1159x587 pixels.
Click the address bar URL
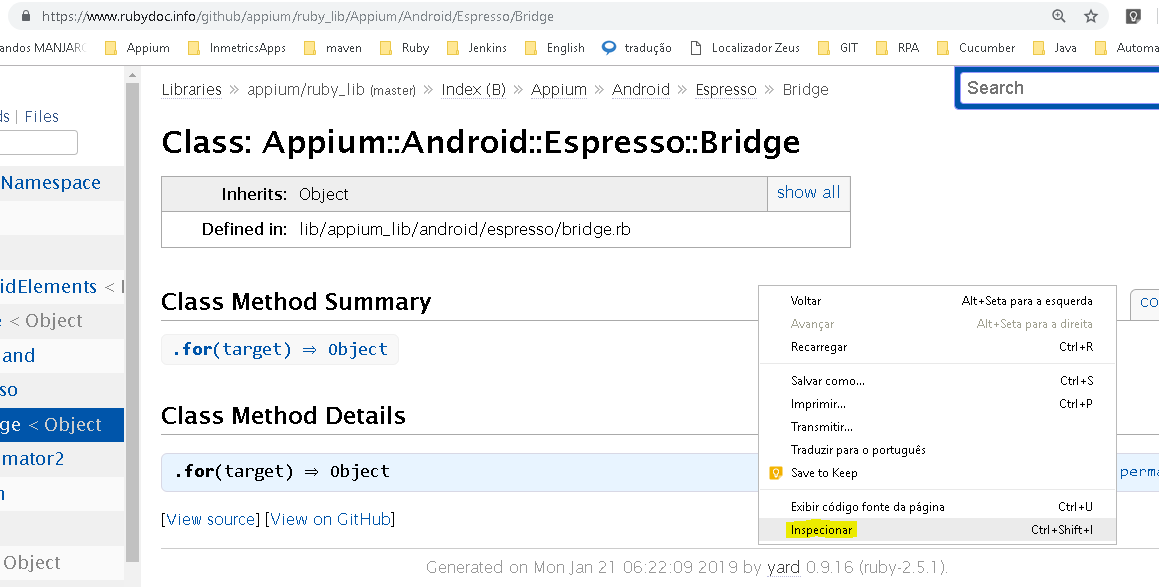[298, 16]
